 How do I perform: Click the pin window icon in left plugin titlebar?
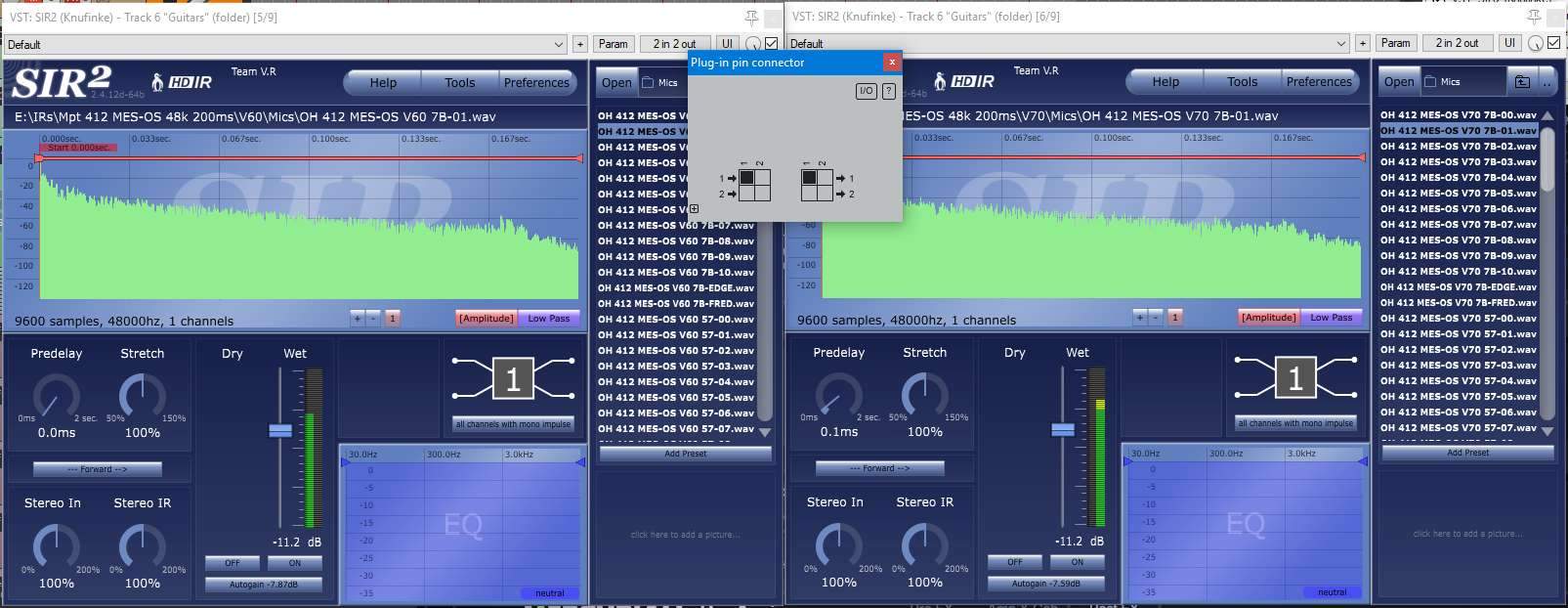coord(750,17)
